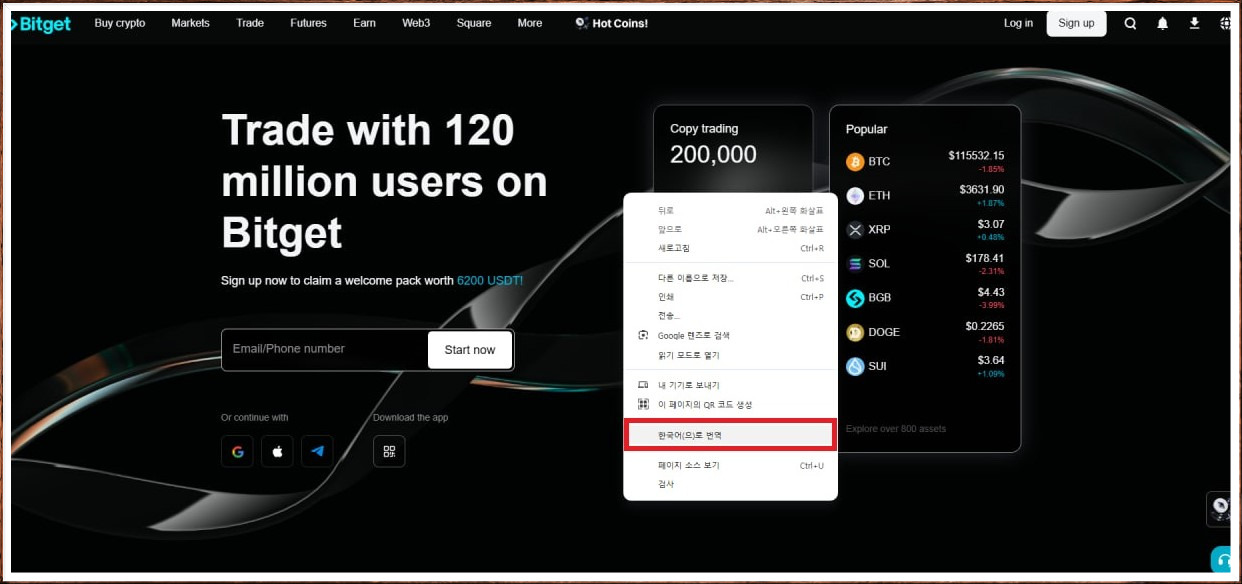Image resolution: width=1242 pixels, height=584 pixels.
Task: Click the download app arrow icon
Action: click(1194, 23)
